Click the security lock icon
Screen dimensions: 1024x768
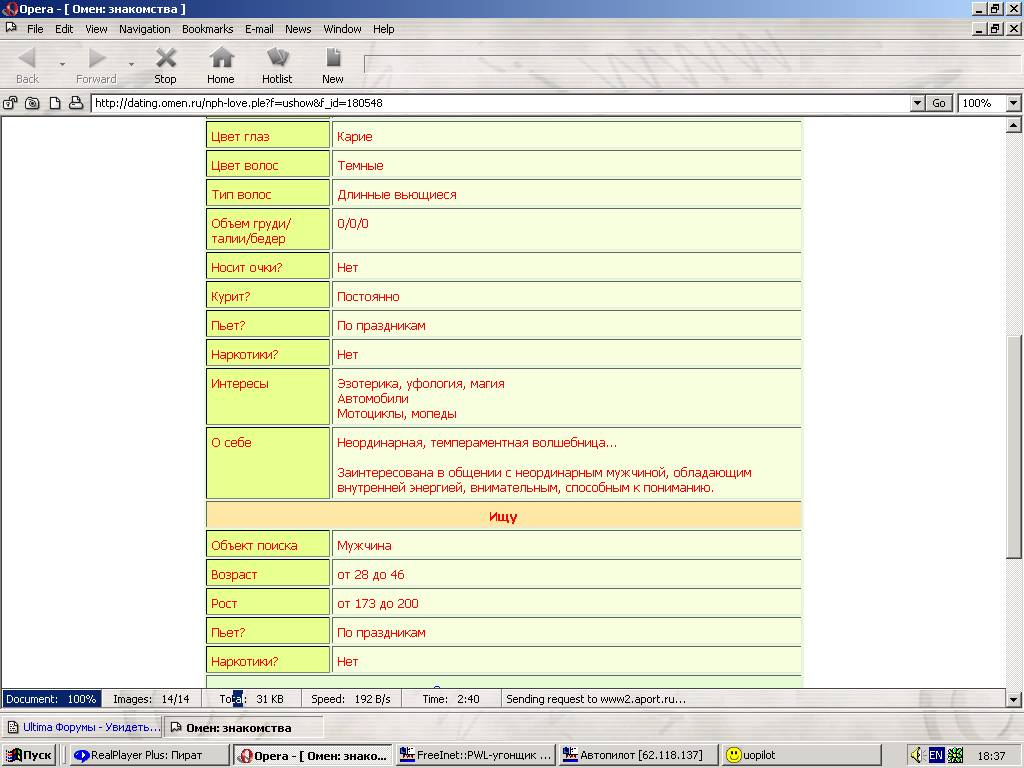[x=11, y=103]
